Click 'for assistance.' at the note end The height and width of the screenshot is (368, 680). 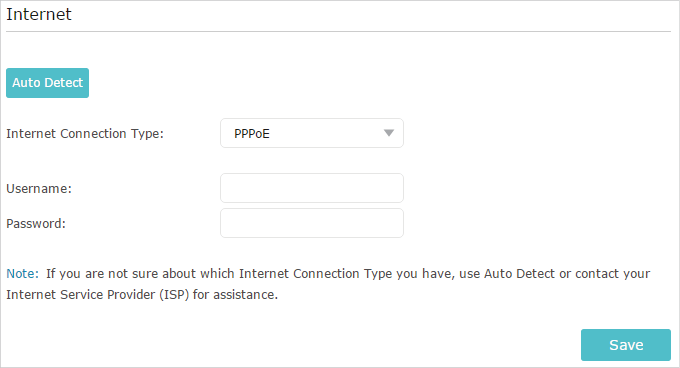[x=235, y=295]
